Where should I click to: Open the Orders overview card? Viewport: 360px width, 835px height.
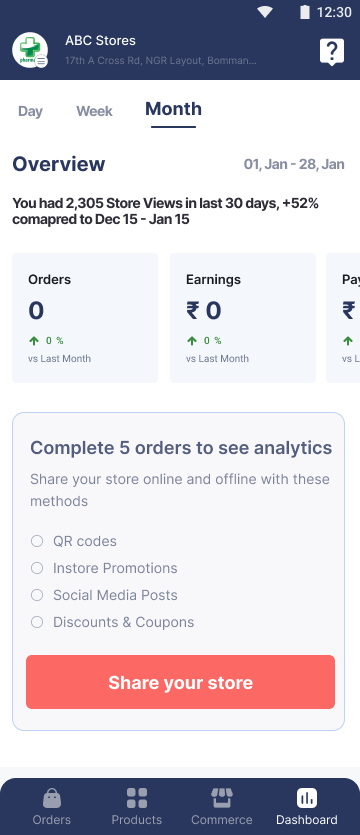(85, 318)
